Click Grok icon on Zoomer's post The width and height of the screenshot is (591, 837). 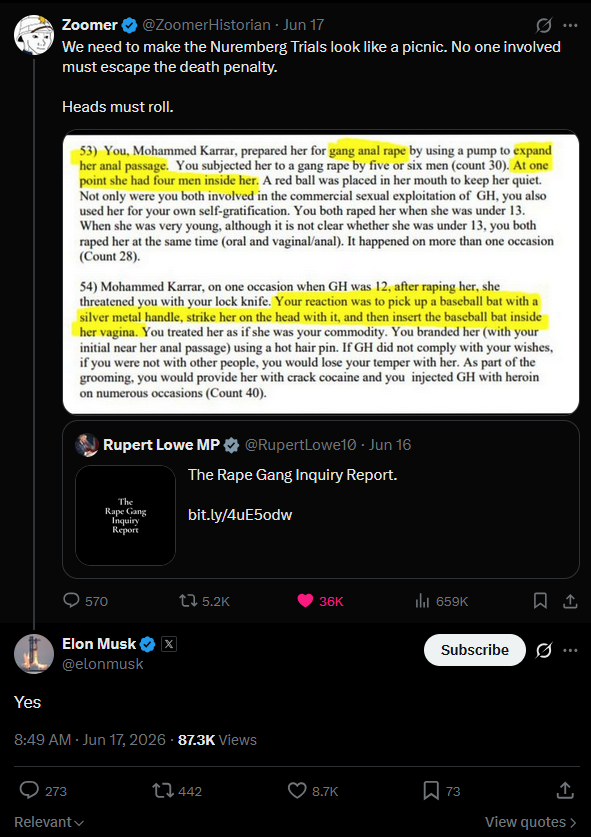coord(543,25)
